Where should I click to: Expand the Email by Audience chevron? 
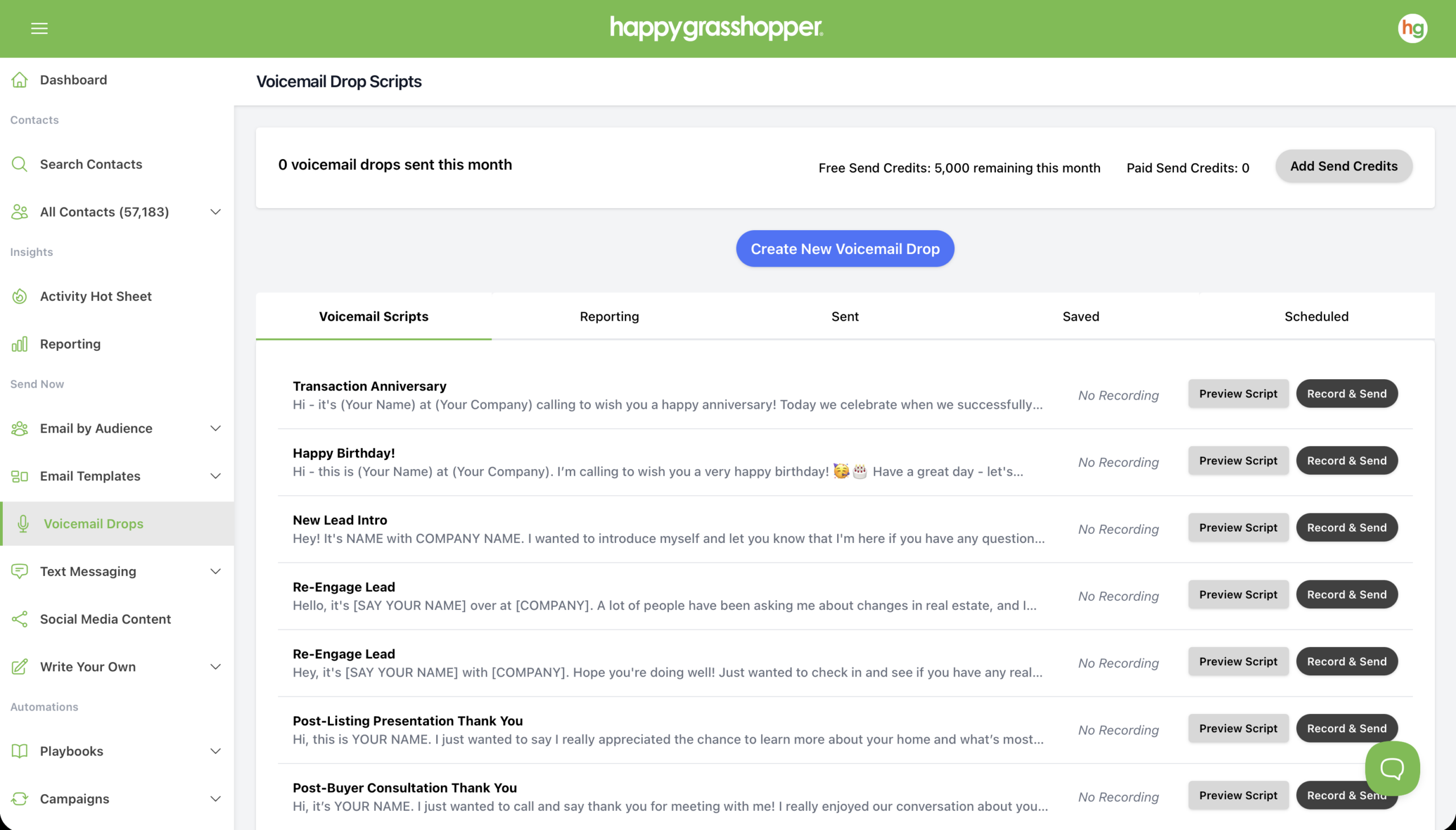(x=216, y=429)
